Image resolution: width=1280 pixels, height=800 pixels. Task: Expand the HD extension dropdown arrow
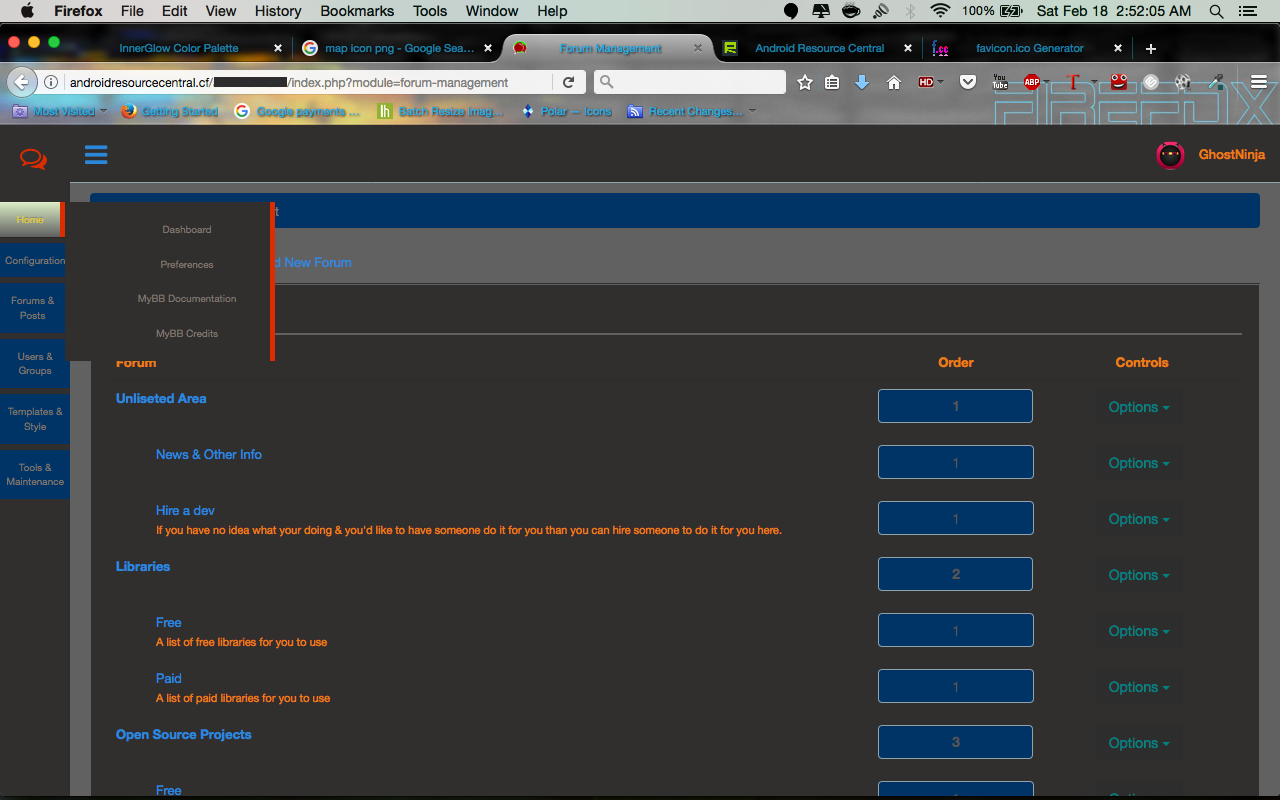point(941,83)
